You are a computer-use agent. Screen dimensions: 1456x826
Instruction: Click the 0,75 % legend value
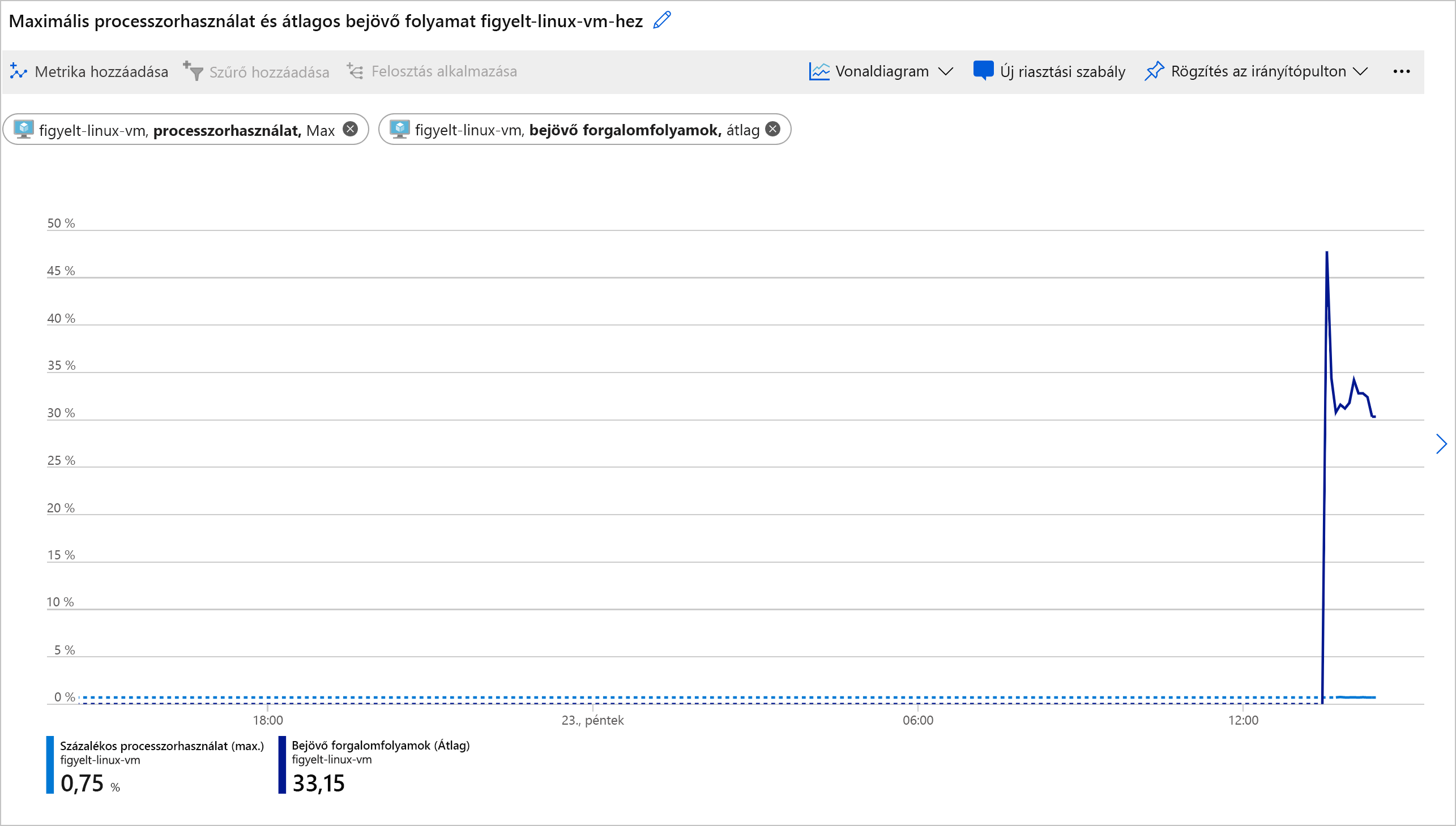(x=90, y=784)
